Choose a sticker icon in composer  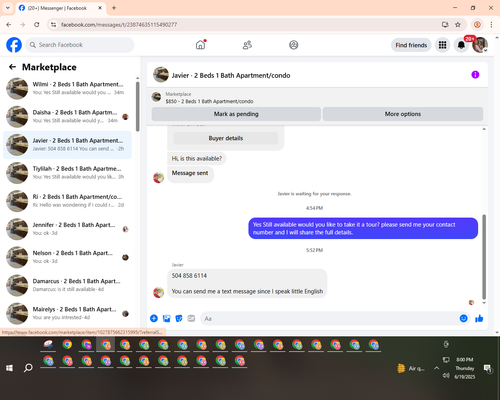point(179,318)
